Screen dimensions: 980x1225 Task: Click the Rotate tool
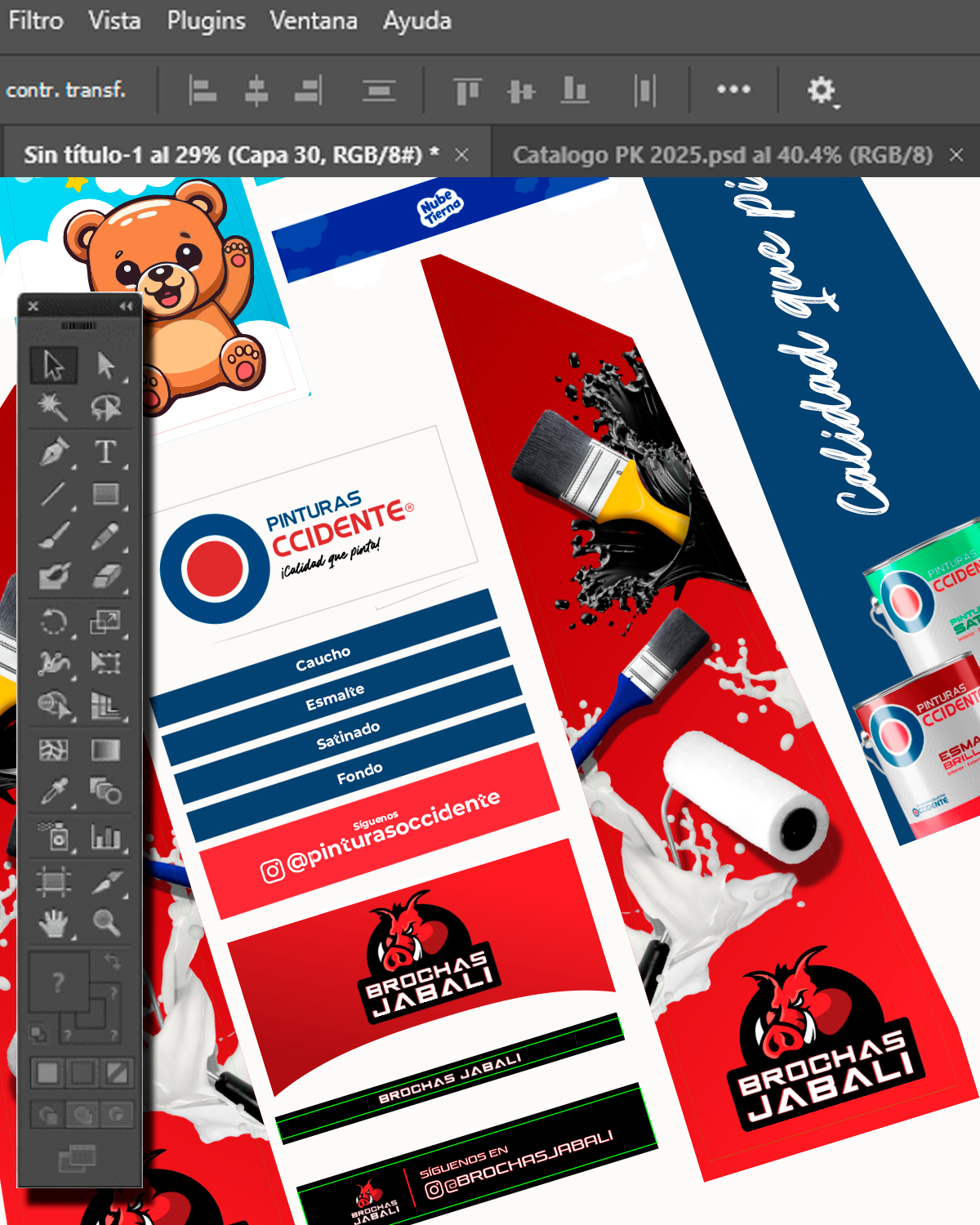point(54,622)
